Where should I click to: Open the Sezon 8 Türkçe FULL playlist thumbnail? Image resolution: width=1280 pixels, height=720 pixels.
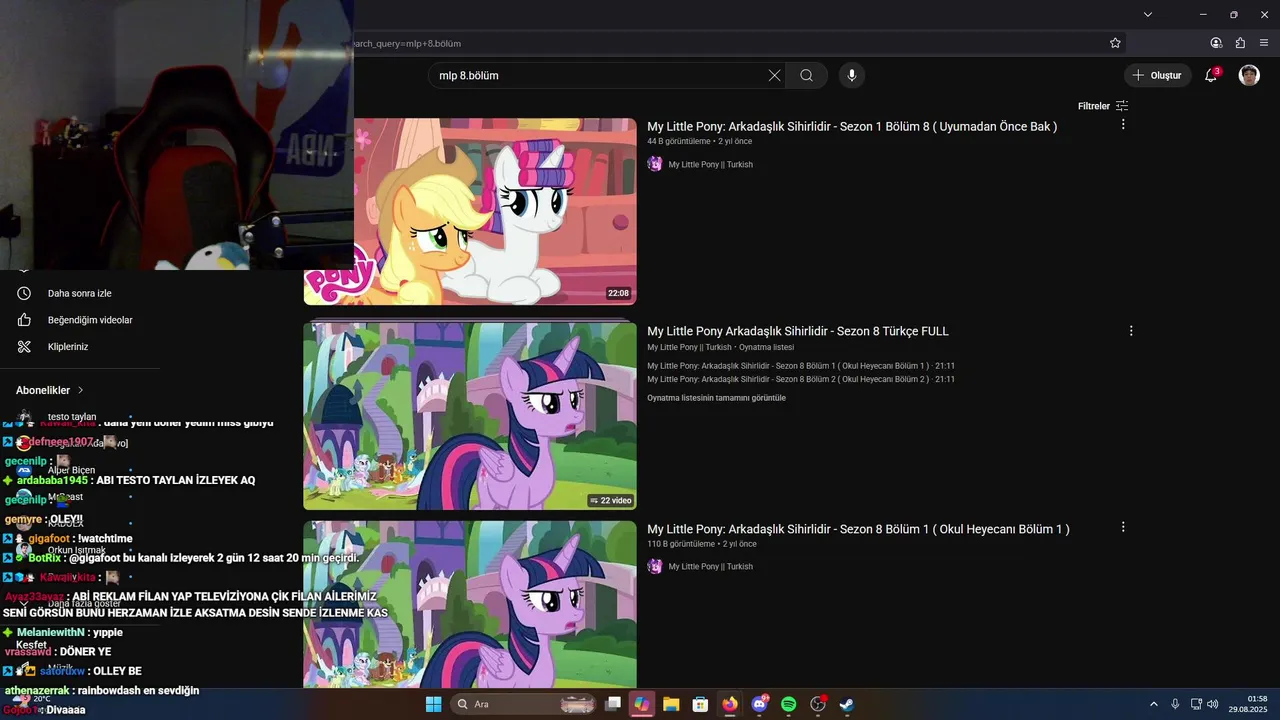click(x=470, y=416)
